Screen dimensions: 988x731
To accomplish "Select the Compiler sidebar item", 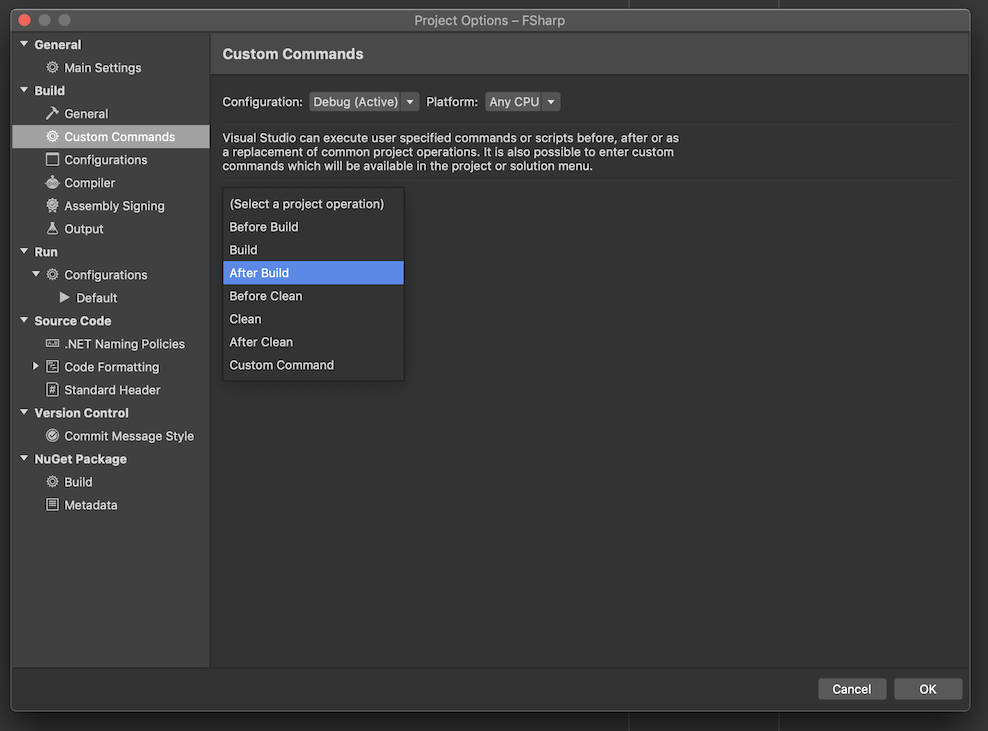I will pyautogui.click(x=111, y=183).
